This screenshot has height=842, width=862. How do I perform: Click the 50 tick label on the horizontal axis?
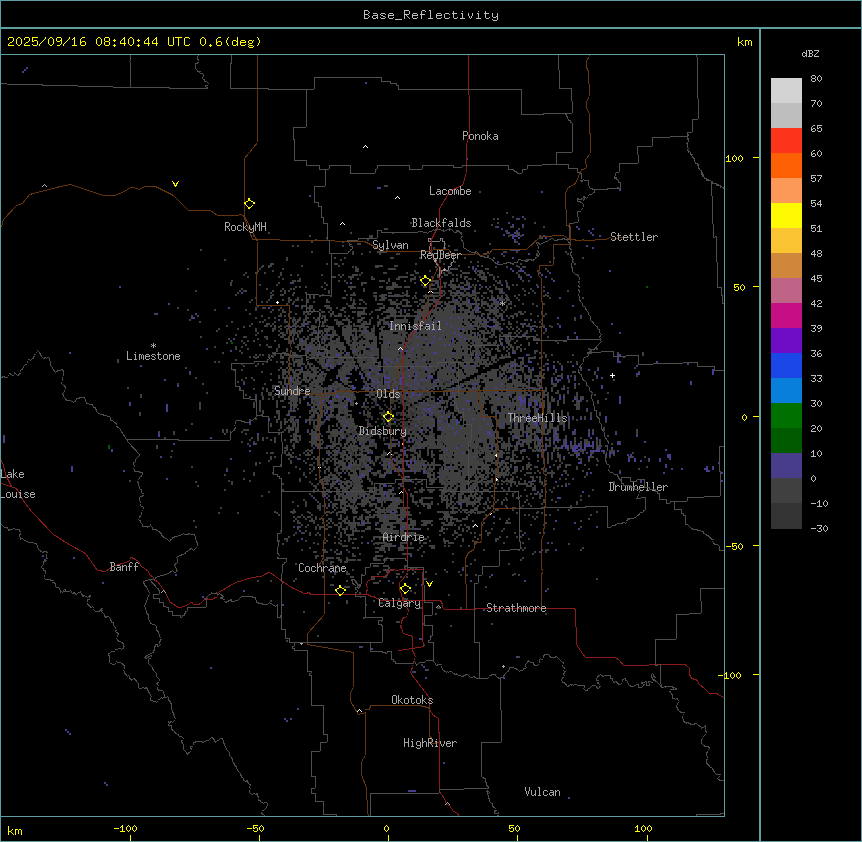[x=514, y=828]
